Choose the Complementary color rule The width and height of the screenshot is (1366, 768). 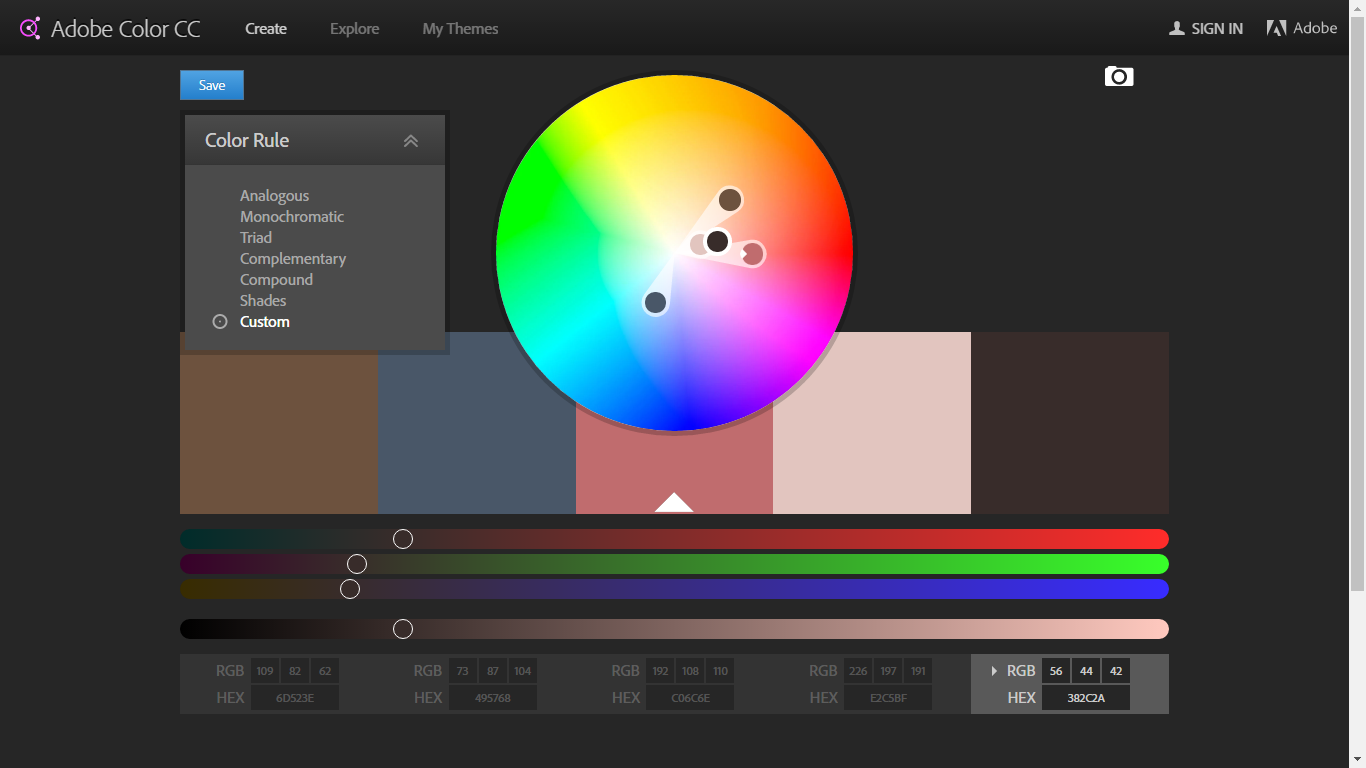coord(293,259)
